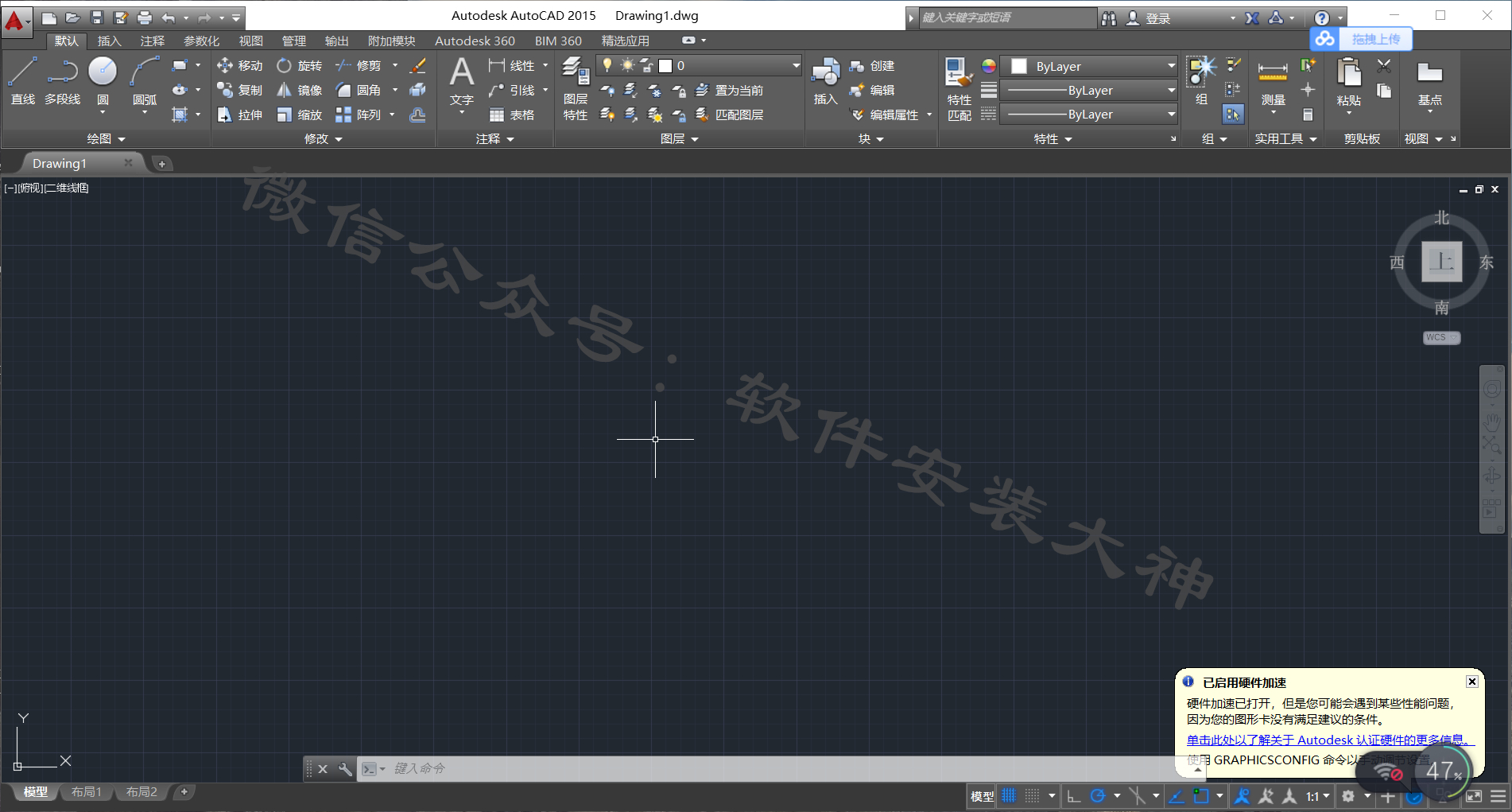Click the erase tool icon in 修改 panel
The image size is (1512, 812).
pyautogui.click(x=417, y=65)
